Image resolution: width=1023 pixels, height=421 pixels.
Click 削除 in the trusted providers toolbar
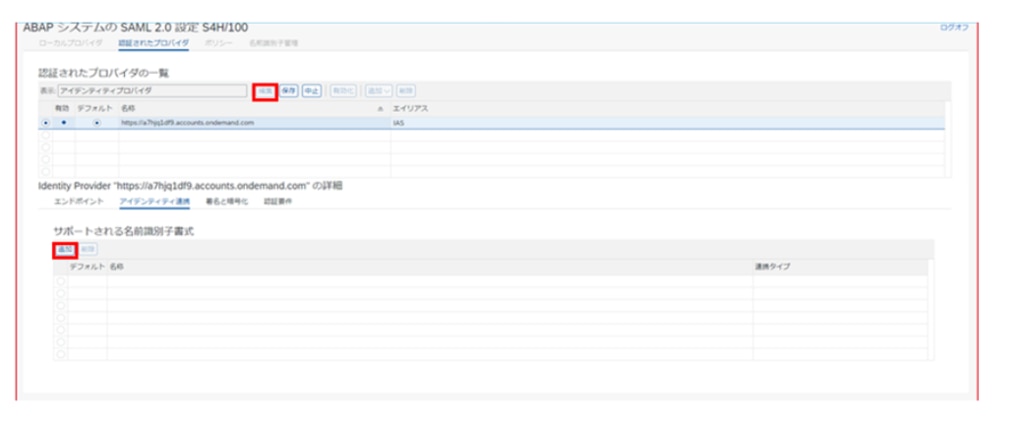point(407,91)
